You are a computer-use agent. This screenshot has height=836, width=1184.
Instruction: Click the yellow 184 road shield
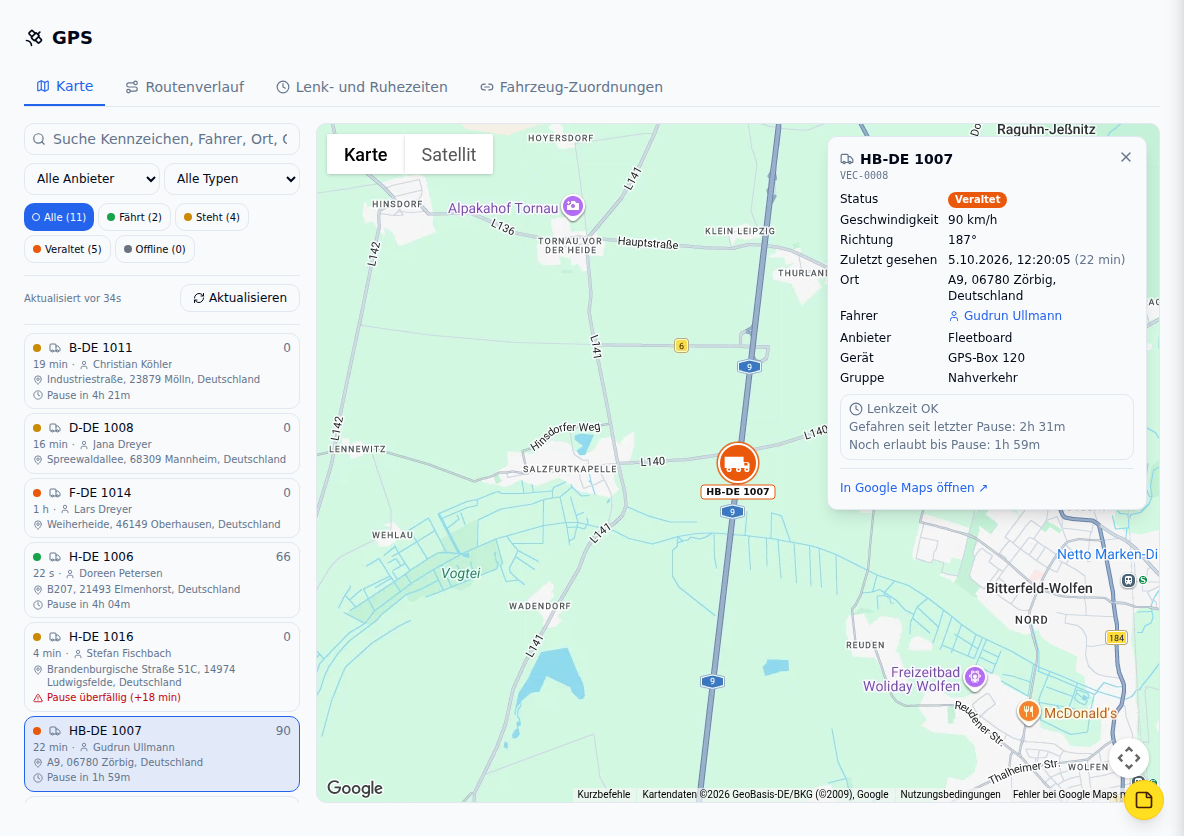1116,637
